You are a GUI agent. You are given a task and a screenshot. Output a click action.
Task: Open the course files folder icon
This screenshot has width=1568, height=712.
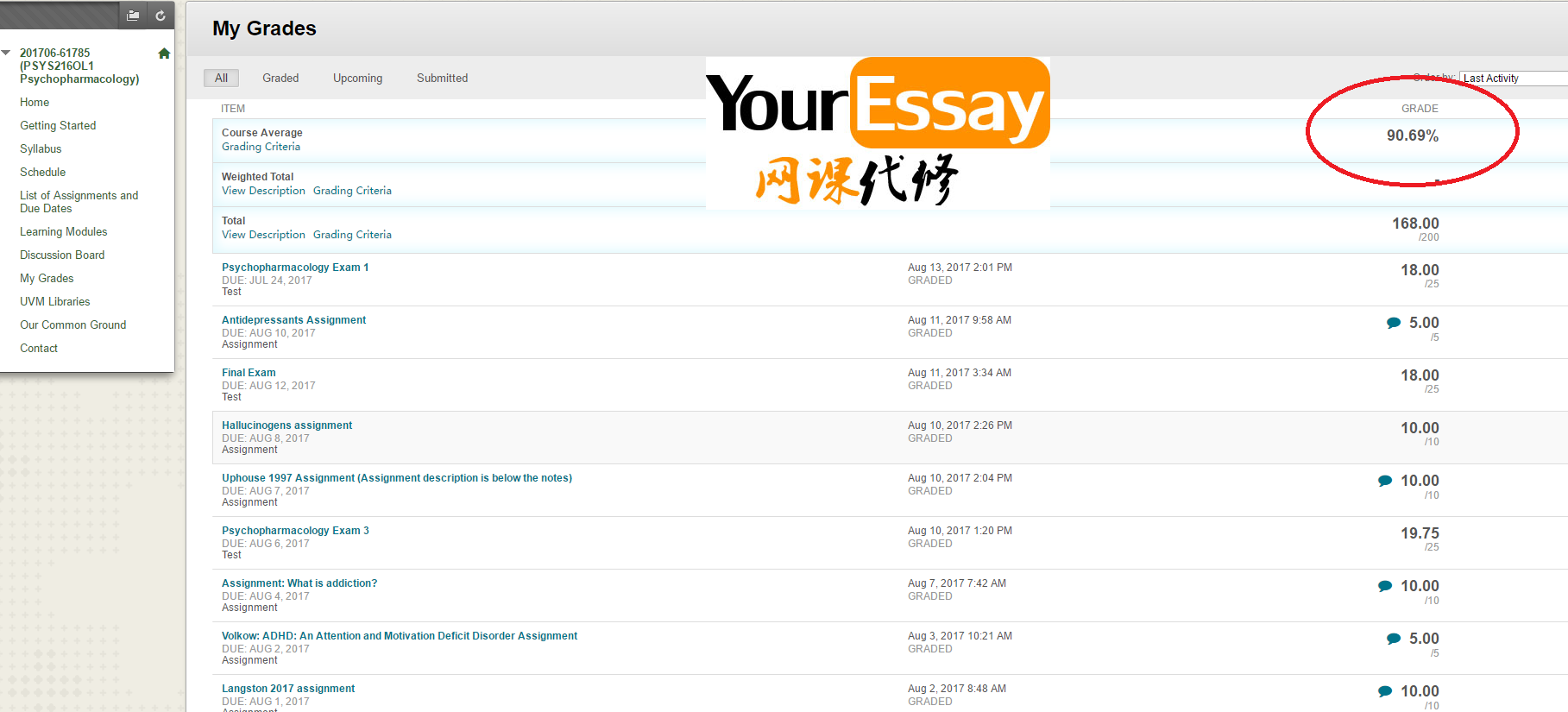click(133, 16)
